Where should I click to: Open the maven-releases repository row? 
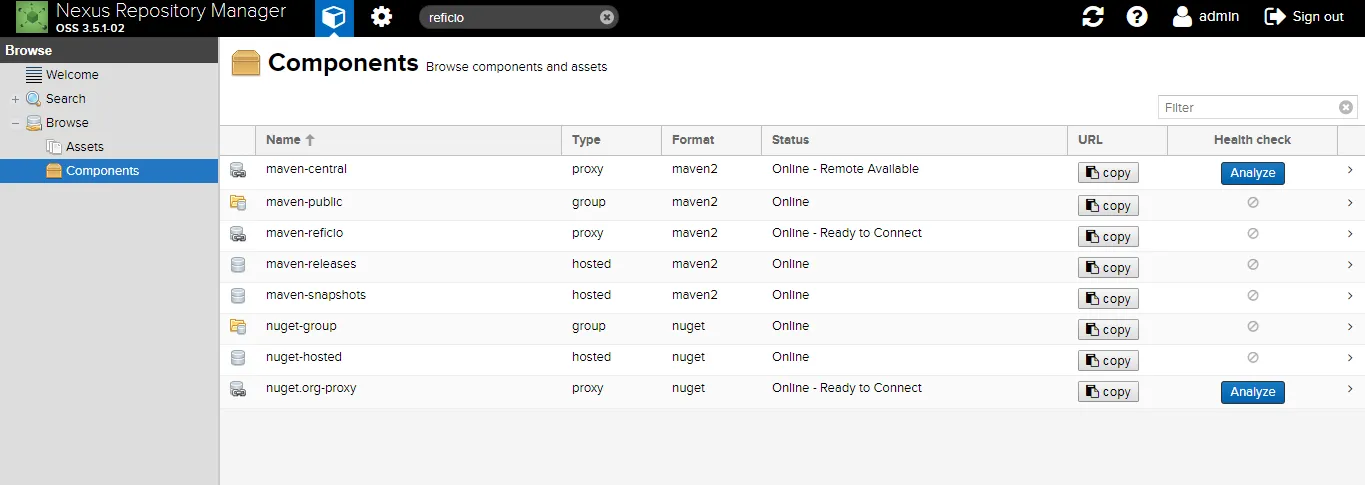311,264
